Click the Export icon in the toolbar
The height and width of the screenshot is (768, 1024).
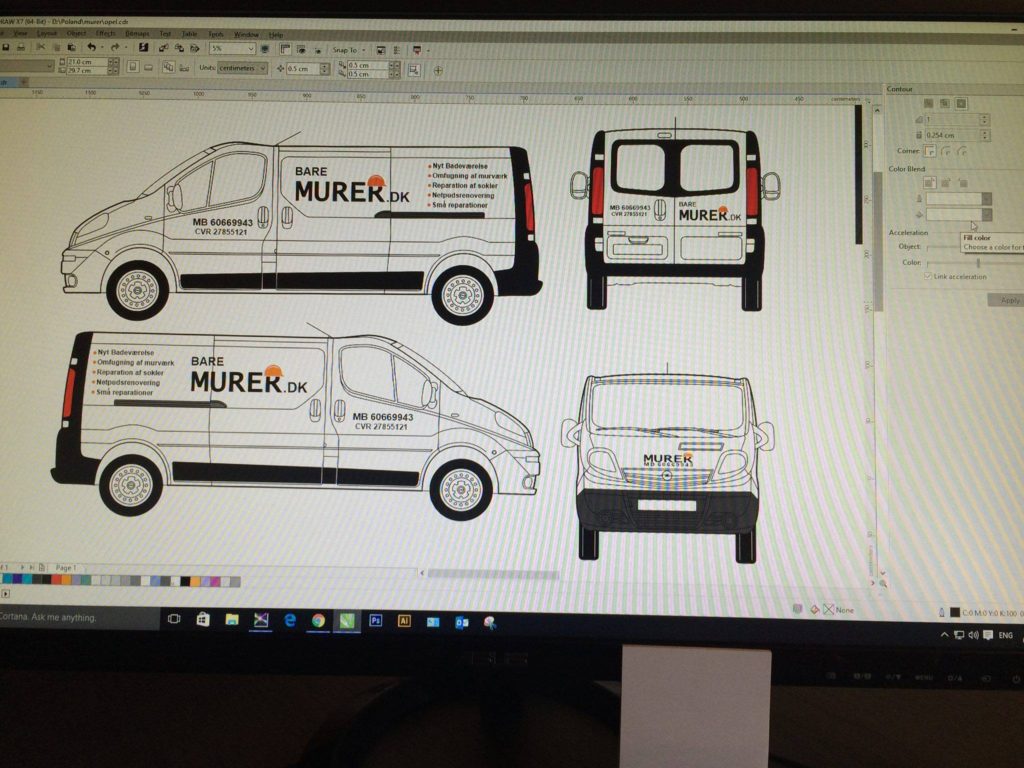pyautogui.click(x=179, y=48)
